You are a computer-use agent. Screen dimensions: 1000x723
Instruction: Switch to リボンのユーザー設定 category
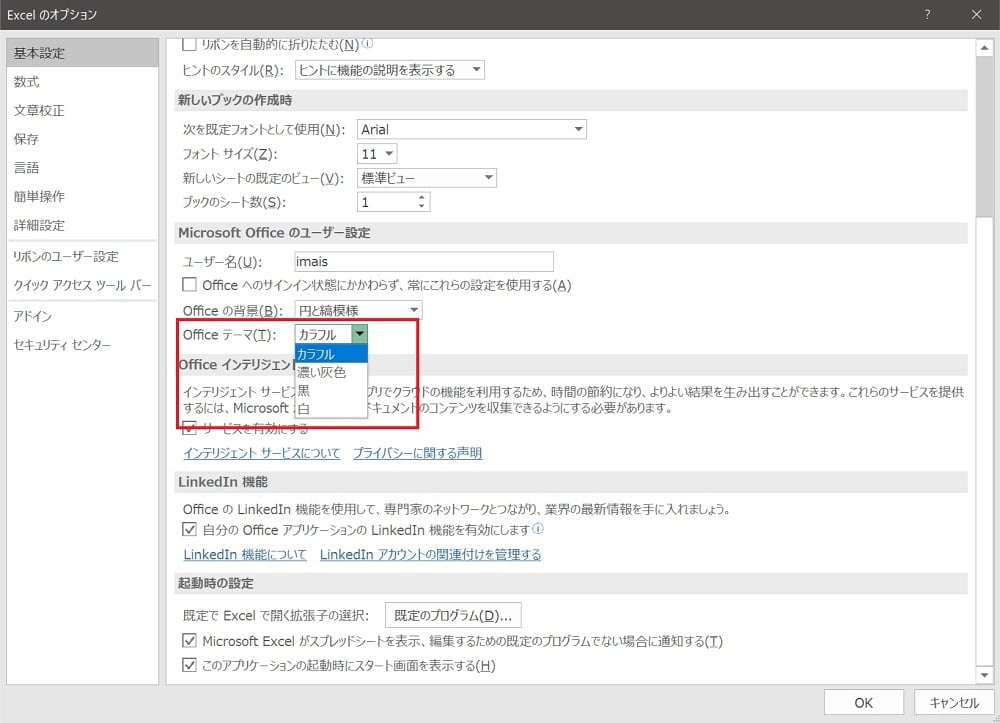66,256
